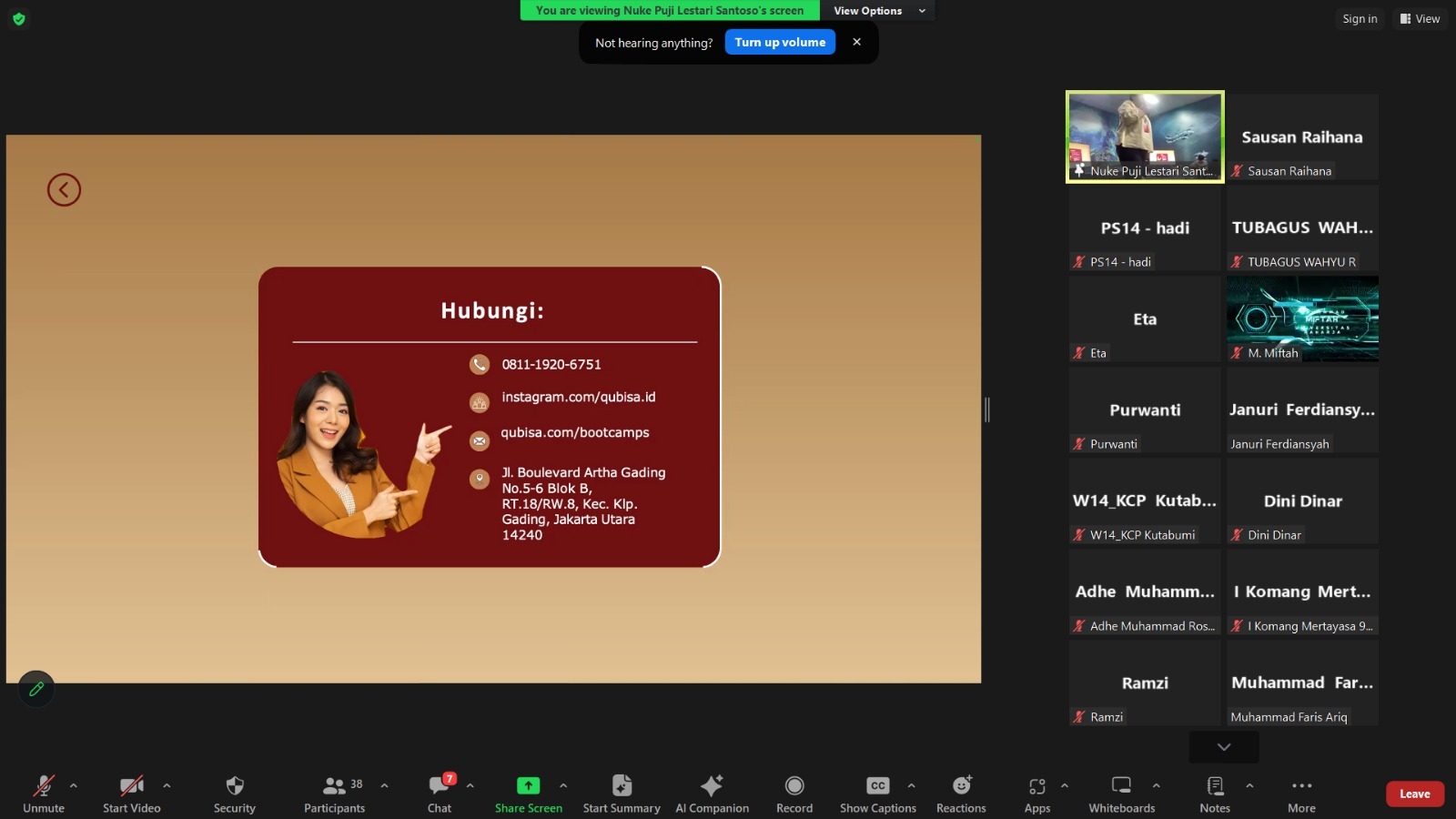Click the green Share Screen icon

(x=528, y=785)
